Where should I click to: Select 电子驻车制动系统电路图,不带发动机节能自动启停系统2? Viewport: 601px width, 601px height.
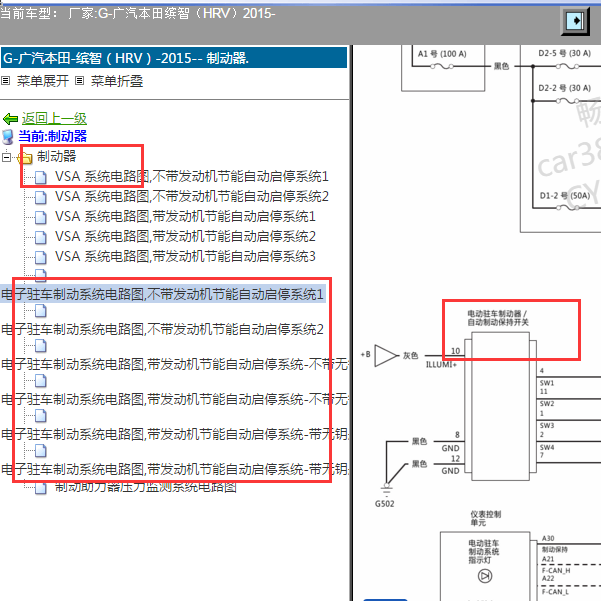coord(163,329)
